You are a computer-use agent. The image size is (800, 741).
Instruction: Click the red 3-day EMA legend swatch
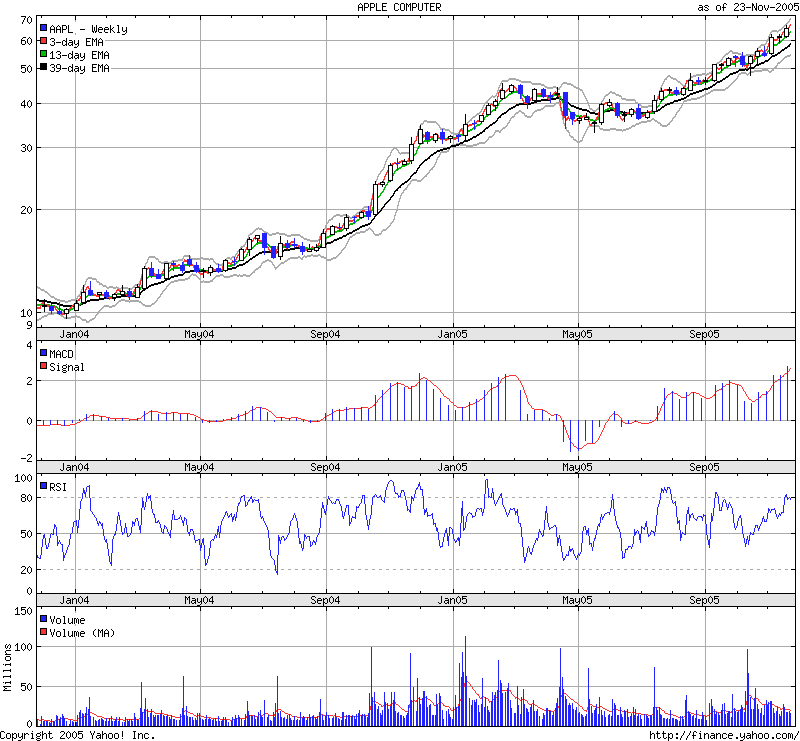(x=43, y=41)
